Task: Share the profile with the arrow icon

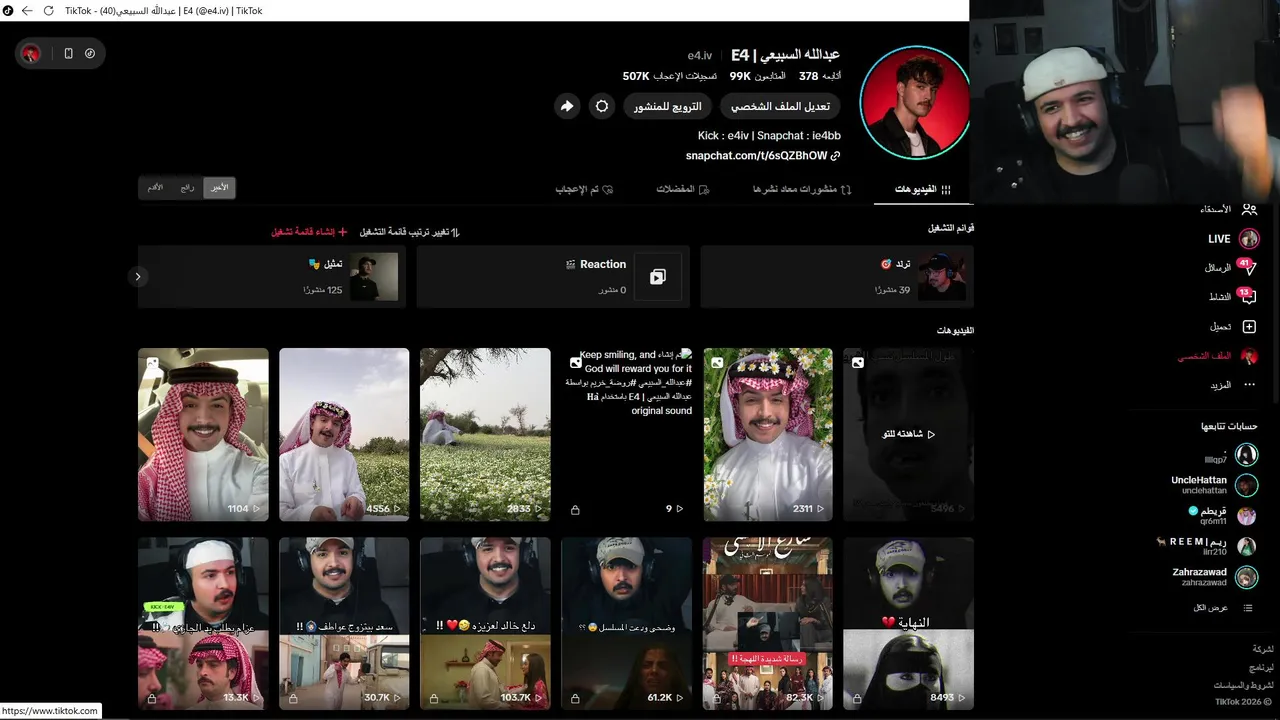Action: 567,106
